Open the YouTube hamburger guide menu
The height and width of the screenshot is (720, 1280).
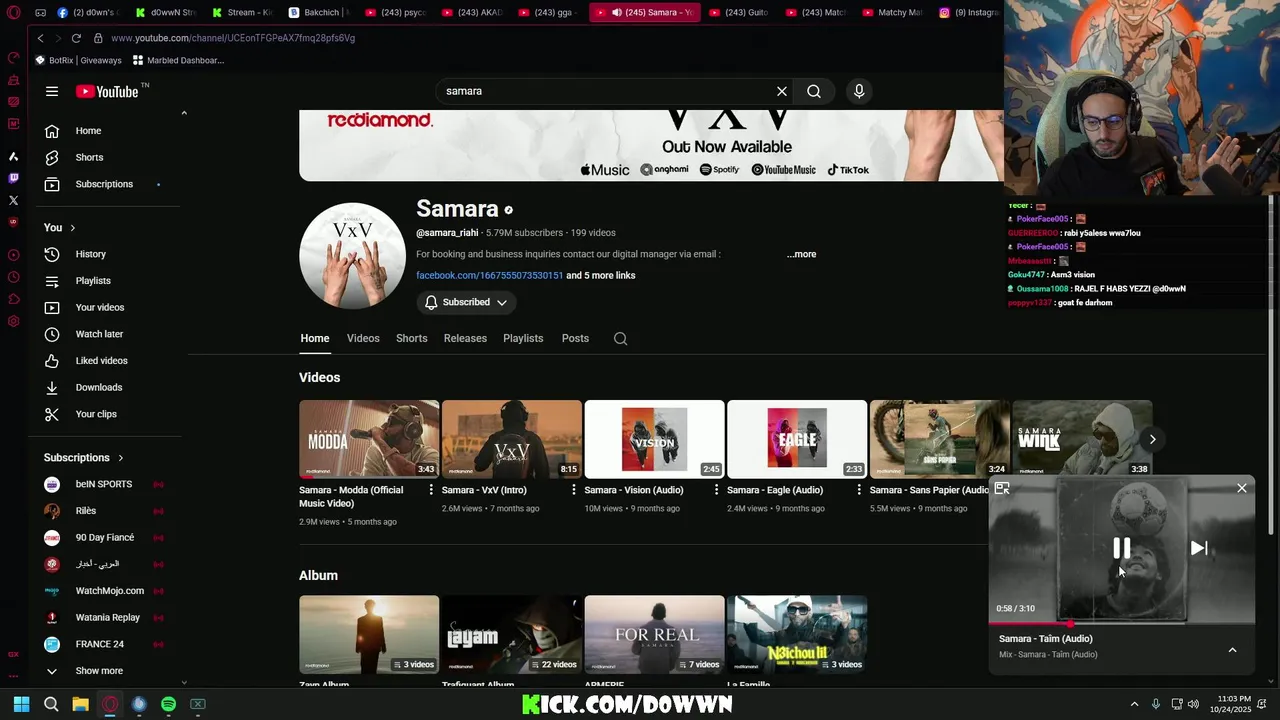52,91
